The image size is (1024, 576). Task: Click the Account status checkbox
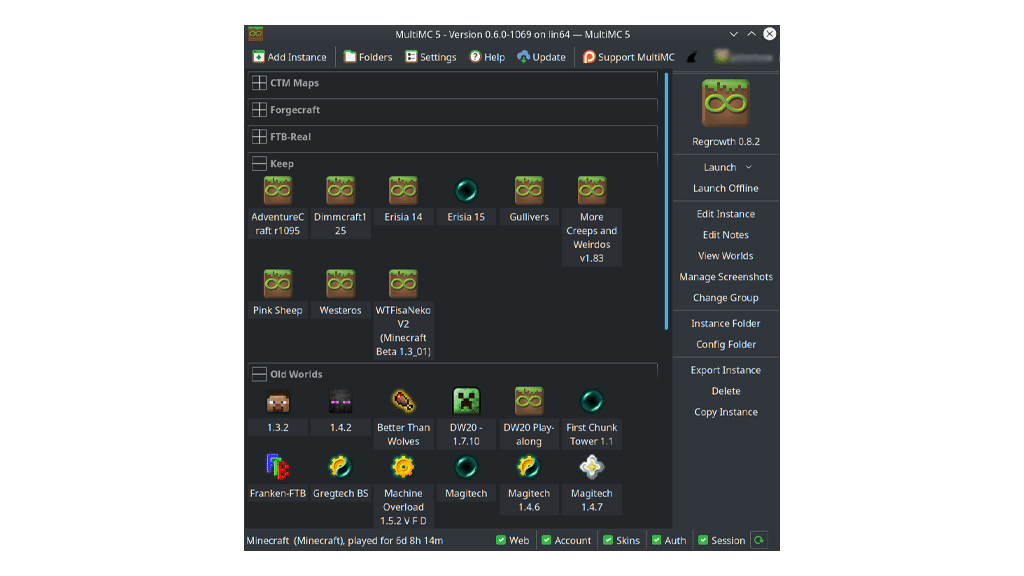point(547,540)
